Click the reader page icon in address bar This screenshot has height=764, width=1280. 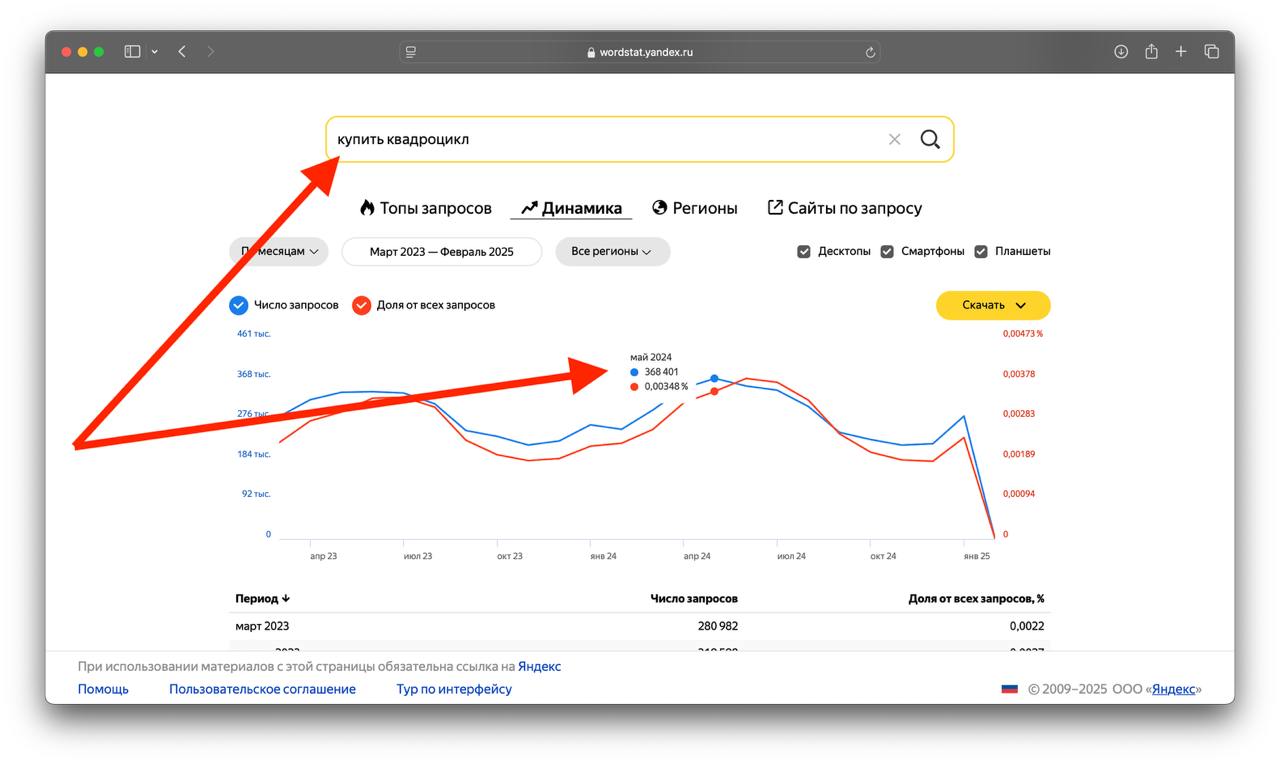[411, 52]
